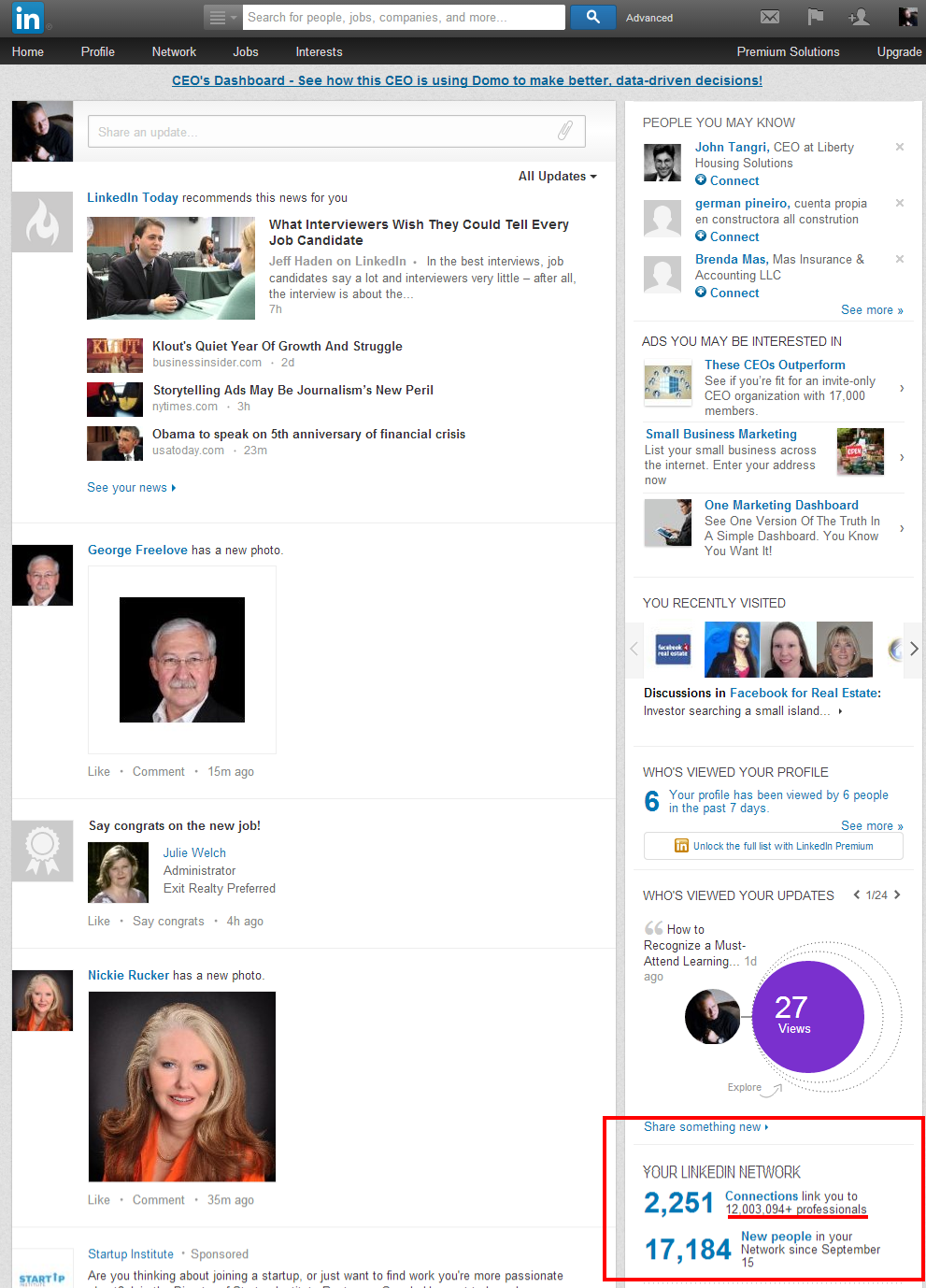Click the paperclip attach icon in update box
Screen dimensions: 926x1288
[x=565, y=131]
